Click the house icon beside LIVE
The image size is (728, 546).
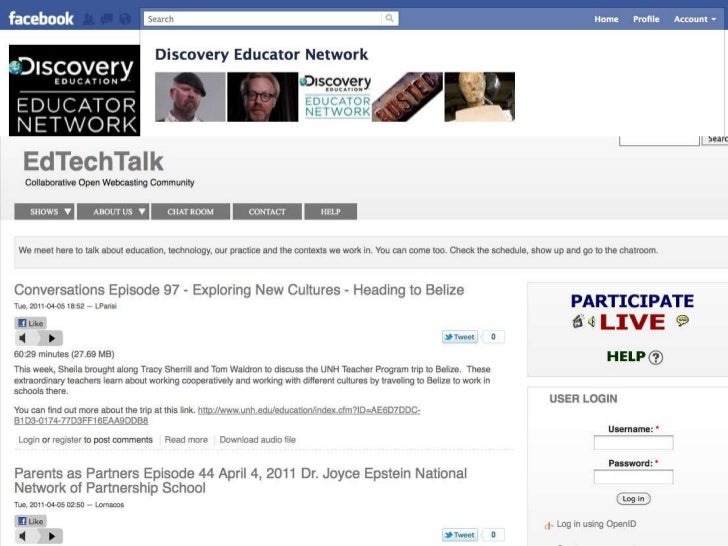click(578, 321)
